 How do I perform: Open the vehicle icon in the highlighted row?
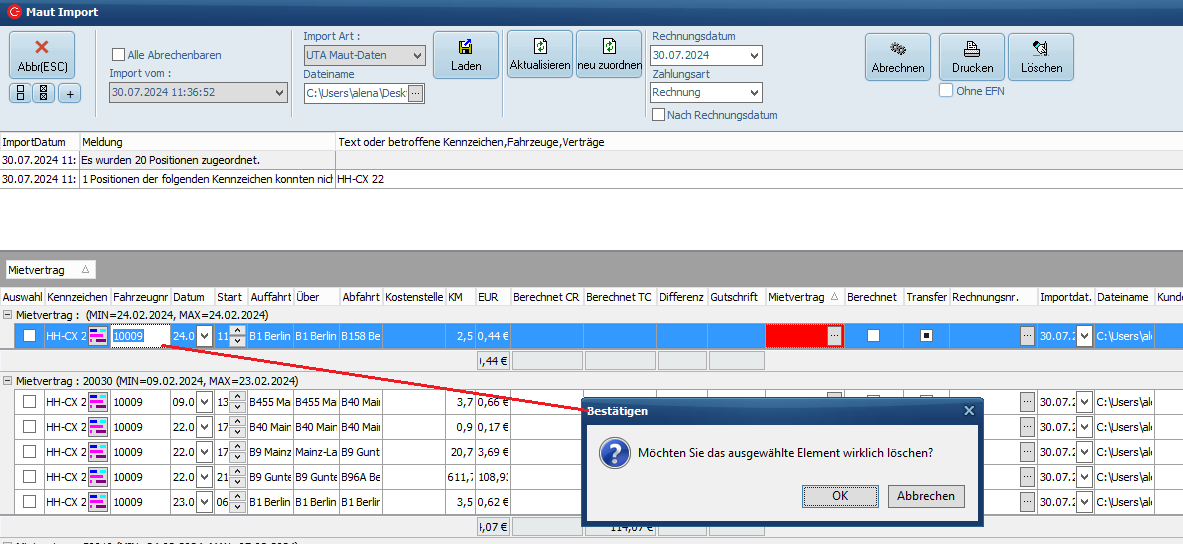98,336
